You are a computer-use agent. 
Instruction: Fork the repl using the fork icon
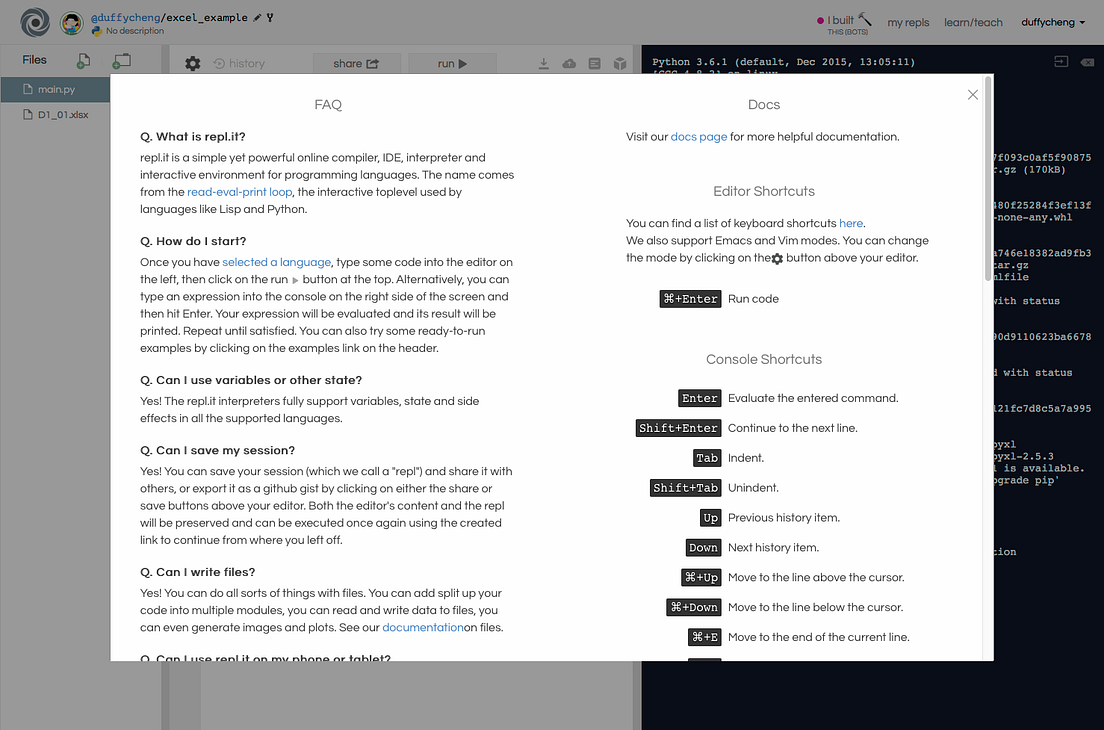[x=268, y=17]
